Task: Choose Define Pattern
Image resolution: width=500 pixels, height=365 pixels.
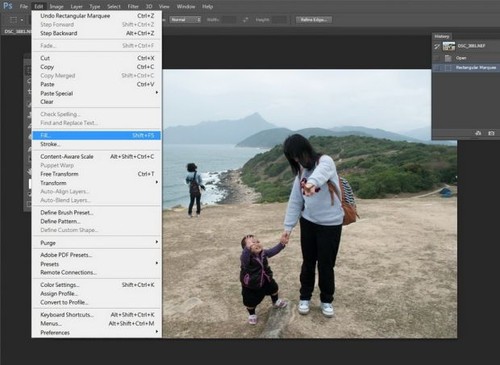Action: click(x=96, y=221)
